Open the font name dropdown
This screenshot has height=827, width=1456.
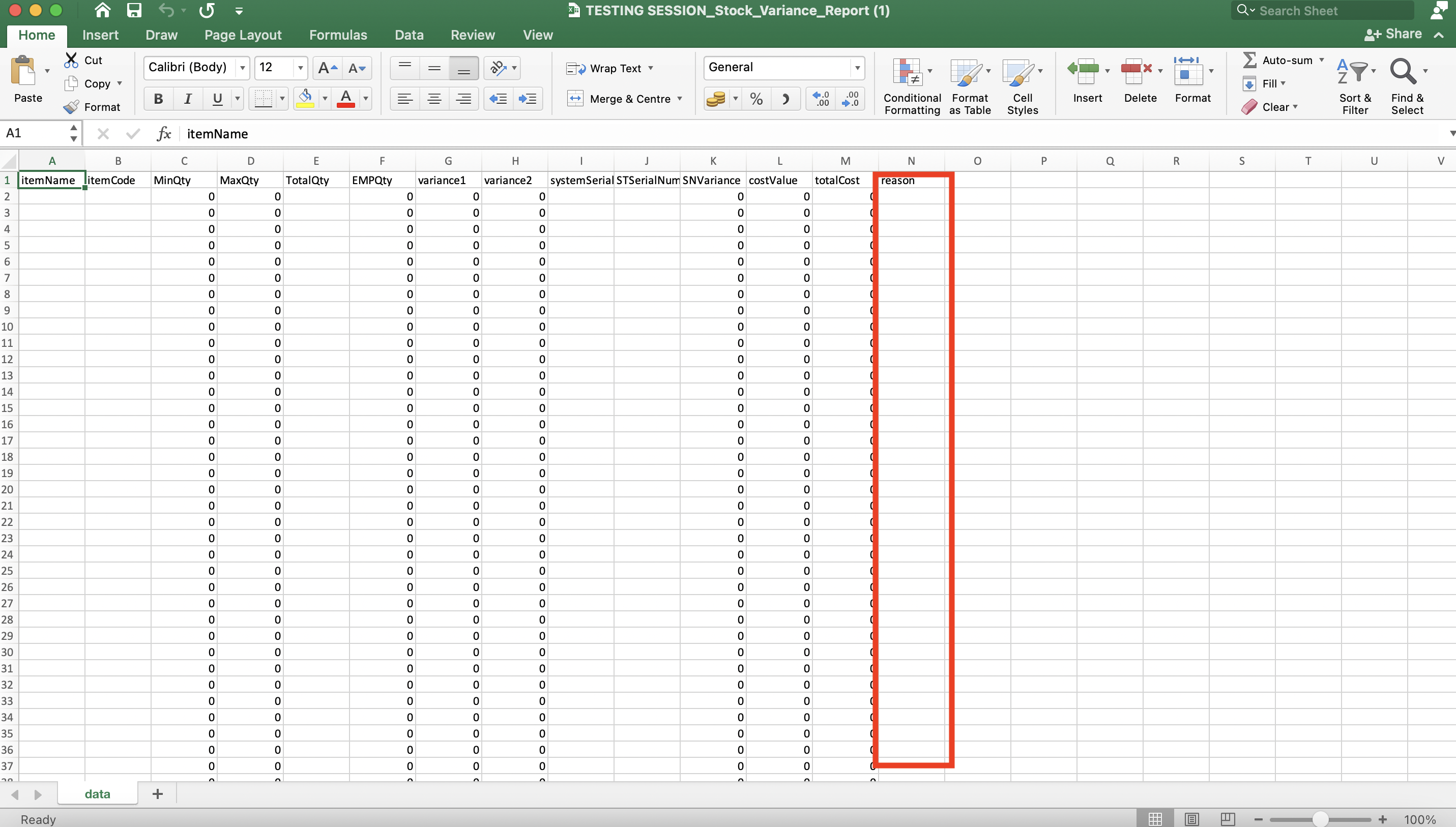[x=243, y=68]
